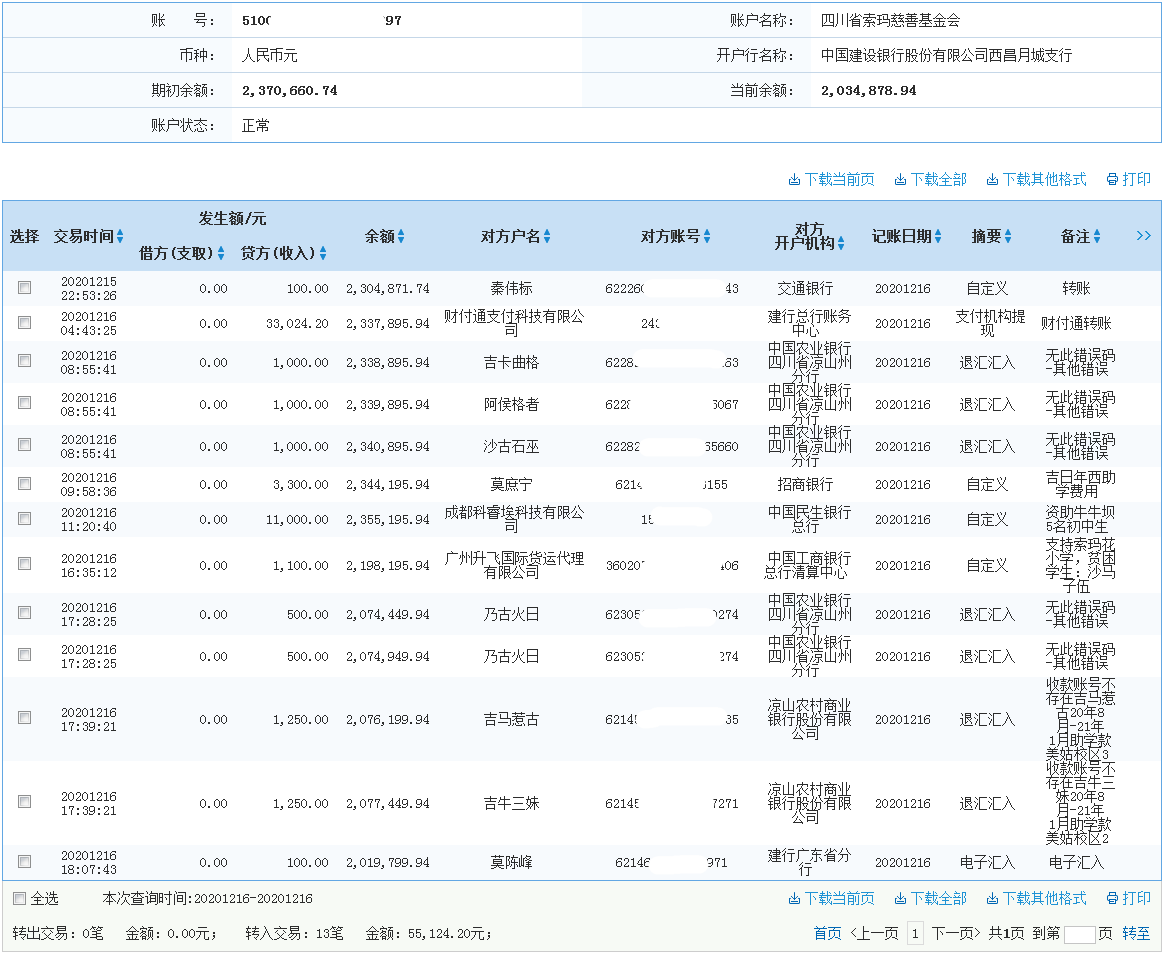Image resolution: width=1162 pixels, height=955 pixels.
Task: Expand hidden columns via the >> chevron
Action: point(1145,236)
